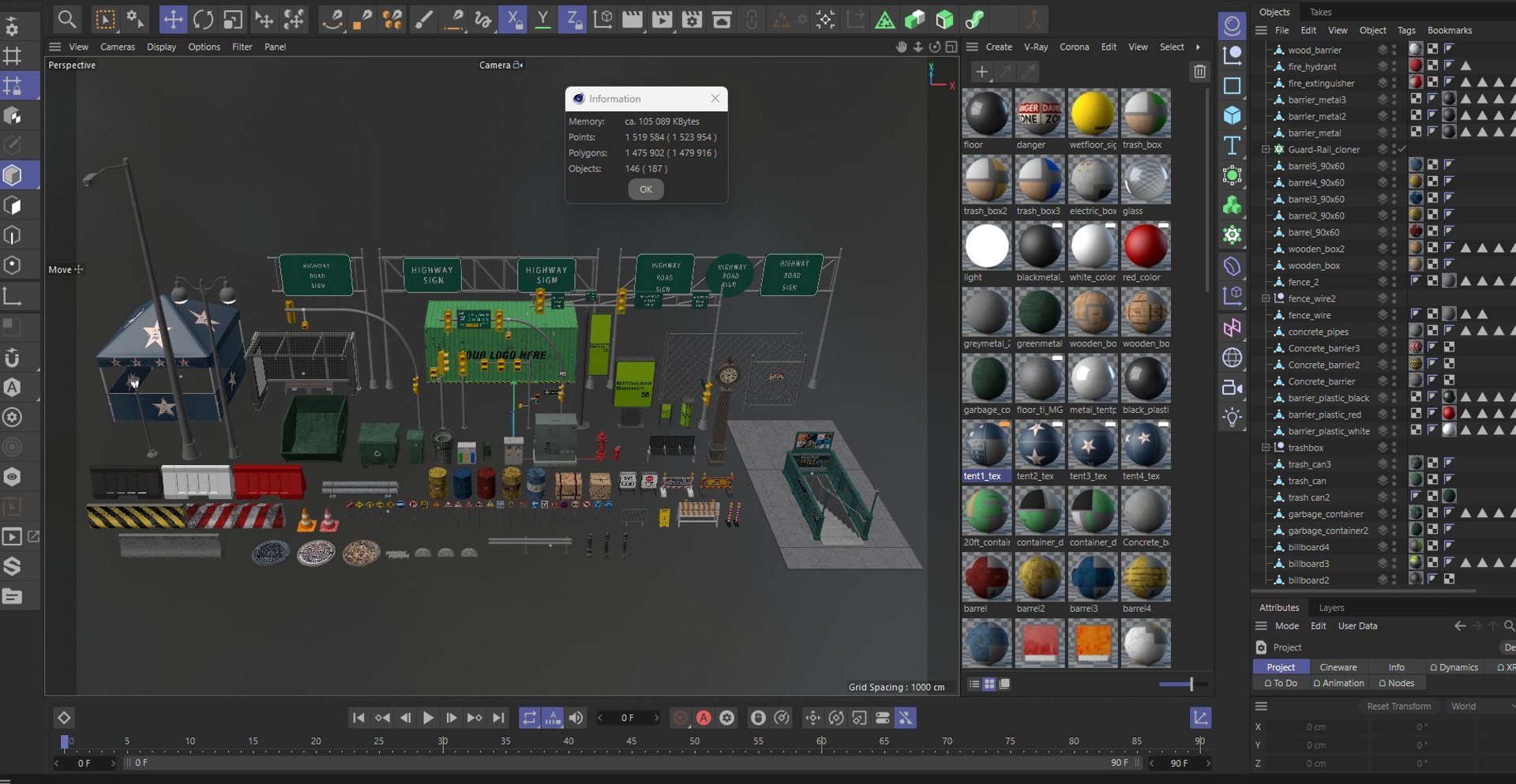Click the record keyframe button
1516x784 pixels.
pos(680,718)
